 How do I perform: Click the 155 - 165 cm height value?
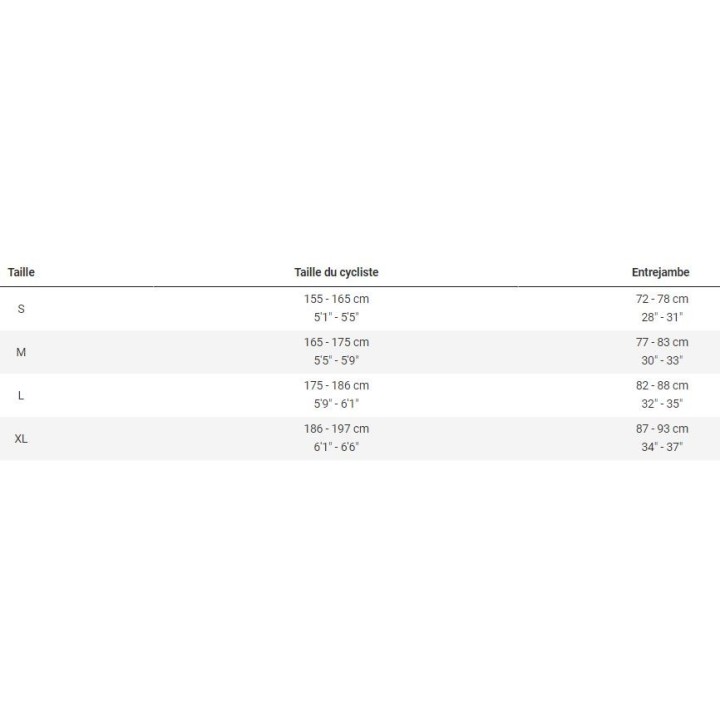[336, 299]
